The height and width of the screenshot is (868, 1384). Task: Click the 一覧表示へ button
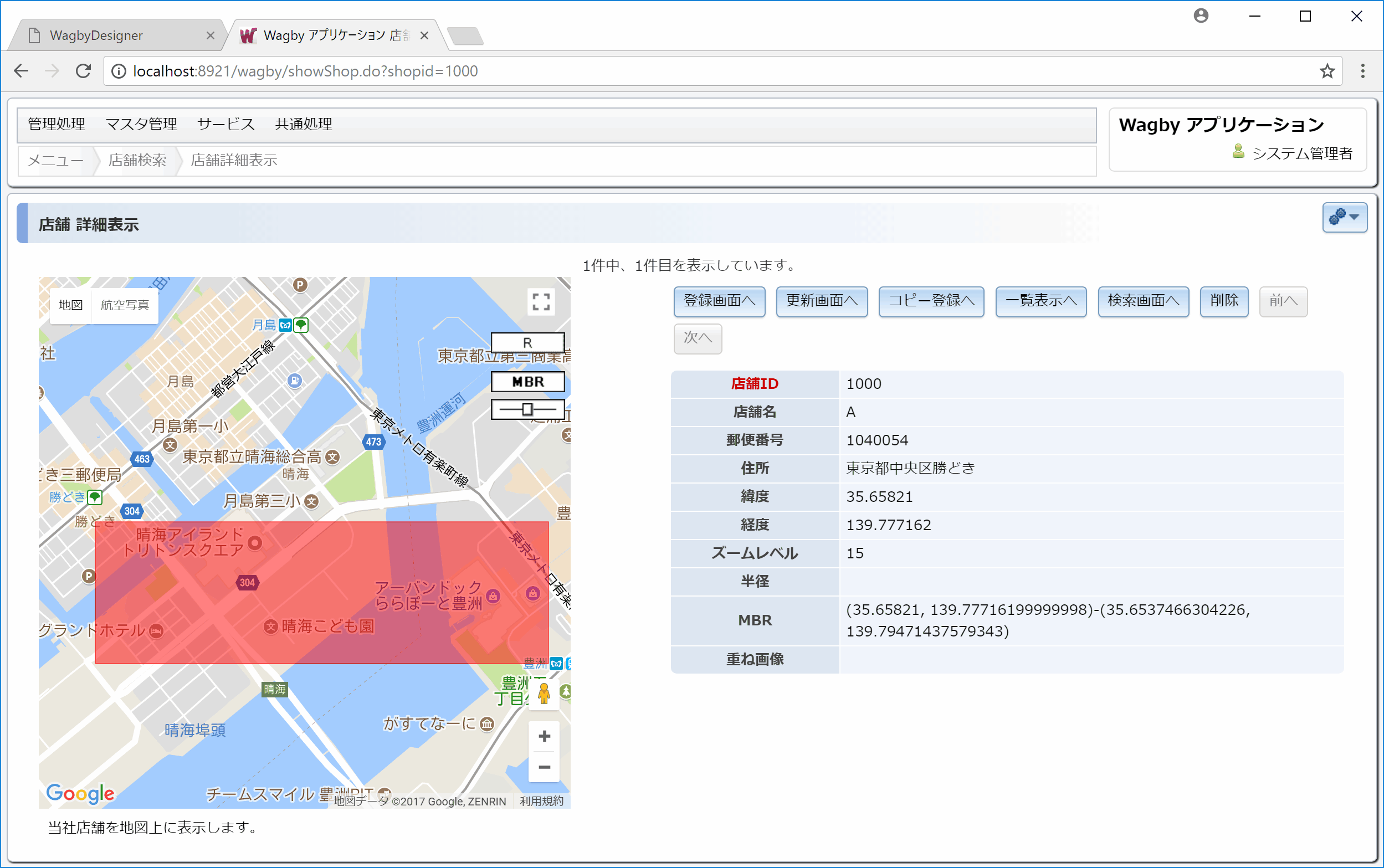1040,301
